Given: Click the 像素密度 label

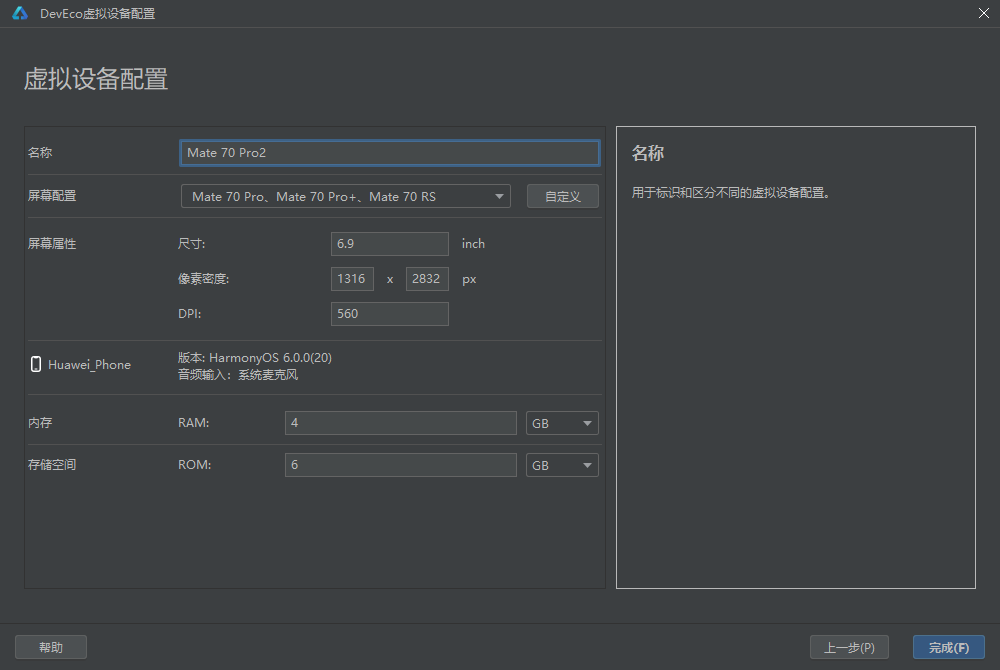Looking at the screenshot, I should click(203, 279).
